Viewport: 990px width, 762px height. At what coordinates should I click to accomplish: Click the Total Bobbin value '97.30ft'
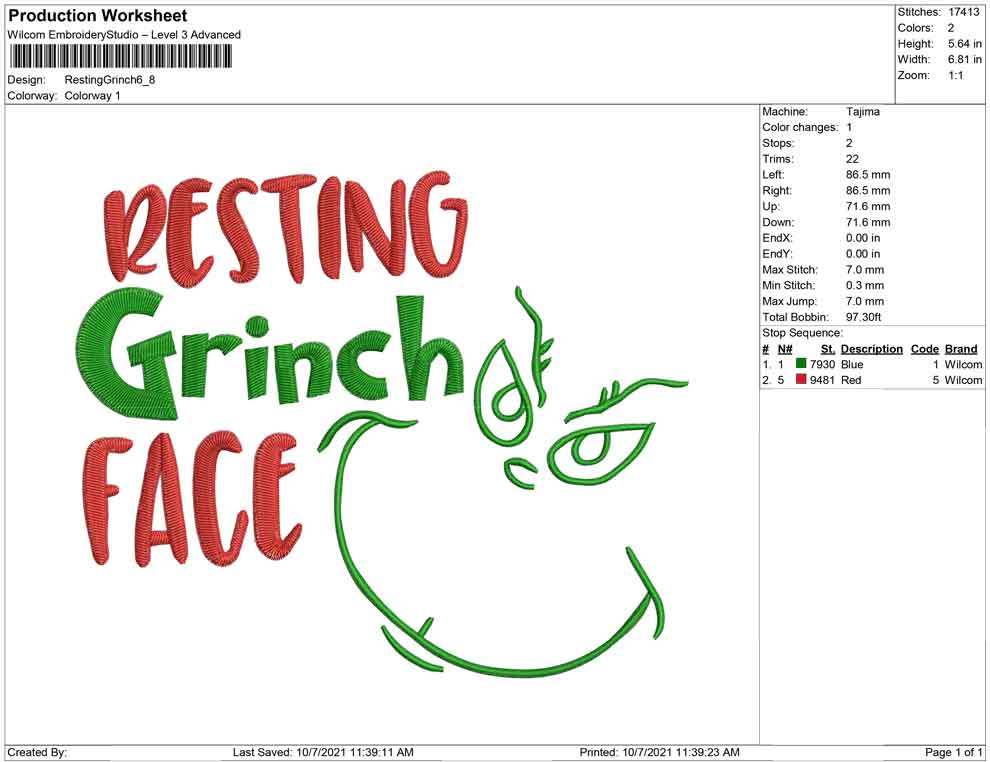(x=864, y=316)
